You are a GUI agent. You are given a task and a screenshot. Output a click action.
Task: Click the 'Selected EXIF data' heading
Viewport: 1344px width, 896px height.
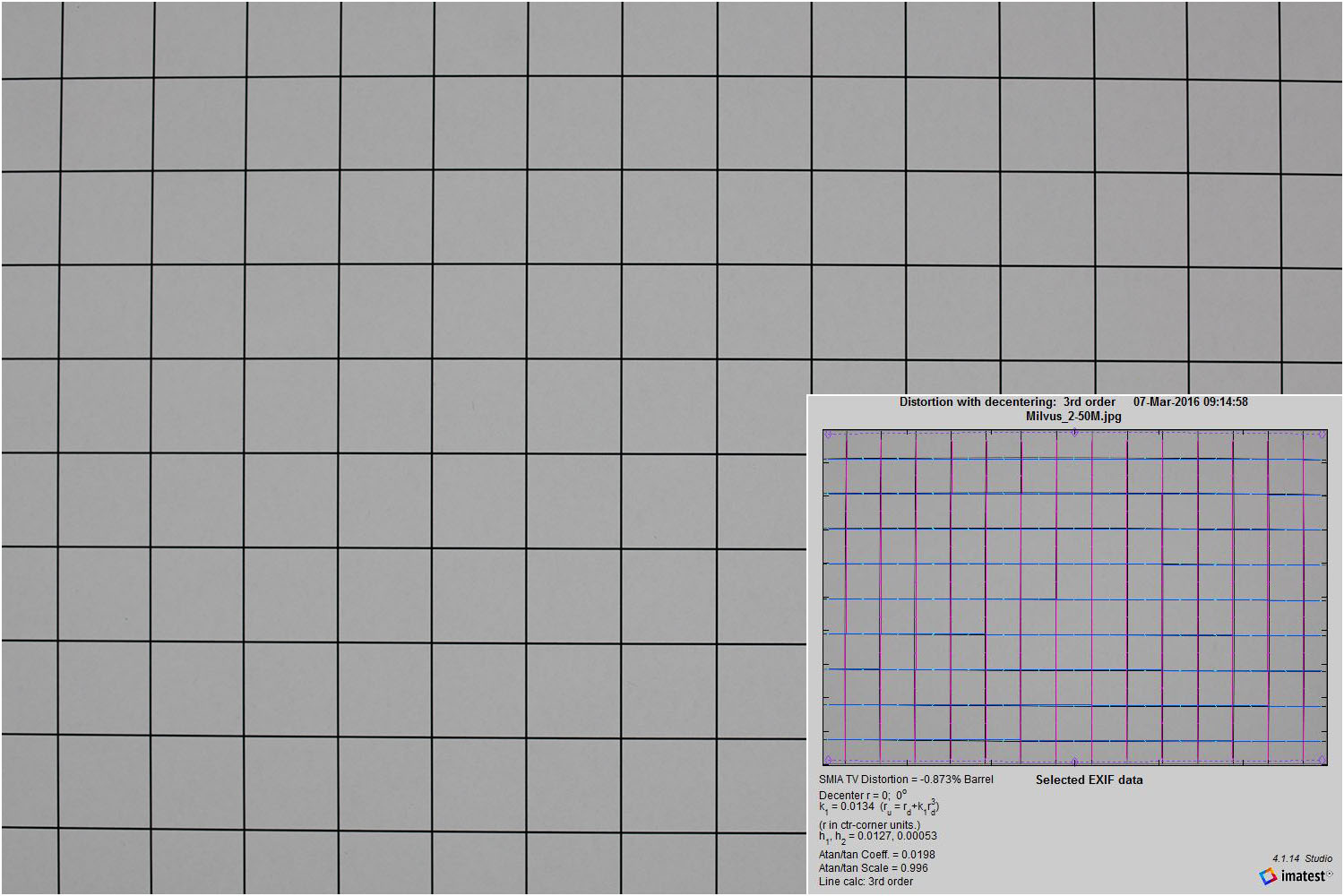pyautogui.click(x=1089, y=780)
